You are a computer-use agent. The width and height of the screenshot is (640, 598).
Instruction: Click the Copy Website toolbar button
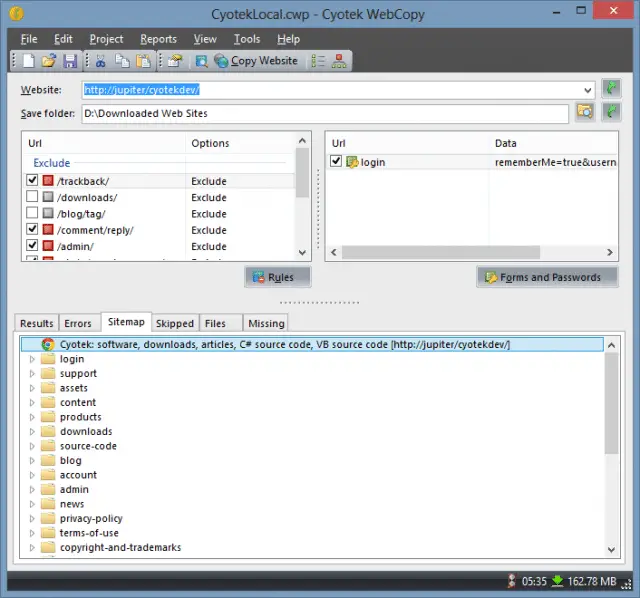[256, 61]
